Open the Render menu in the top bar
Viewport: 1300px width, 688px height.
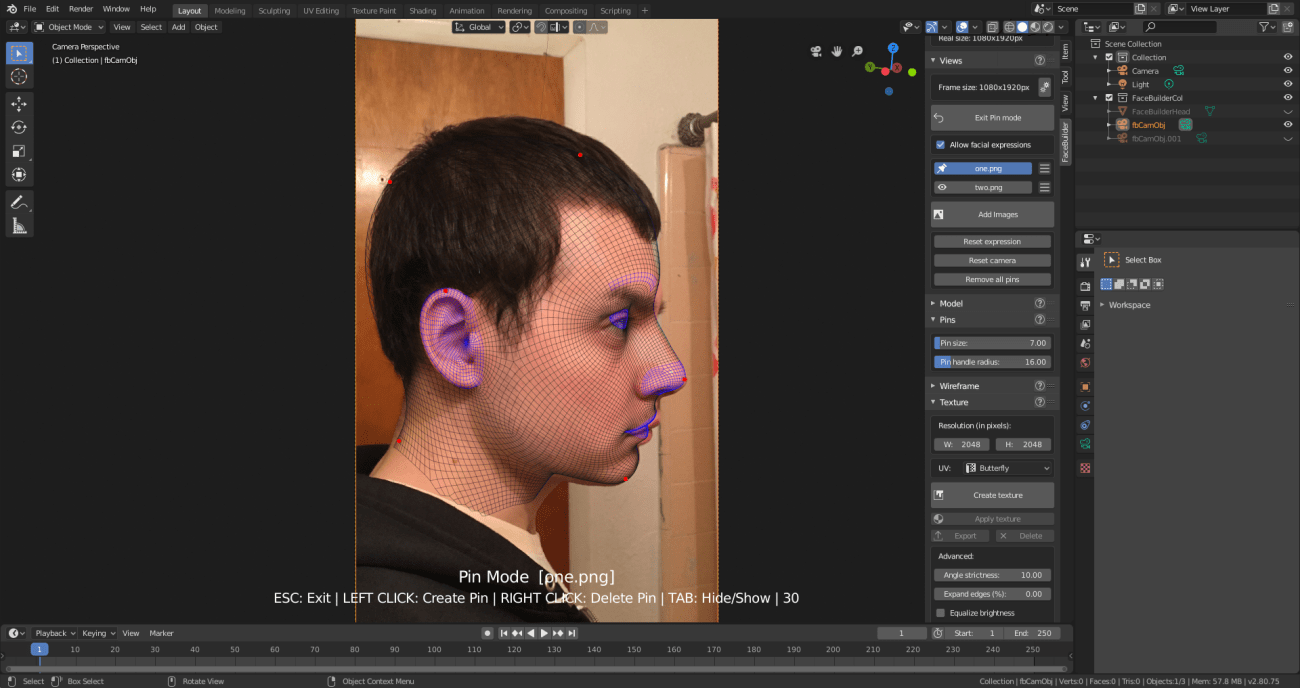(x=81, y=9)
